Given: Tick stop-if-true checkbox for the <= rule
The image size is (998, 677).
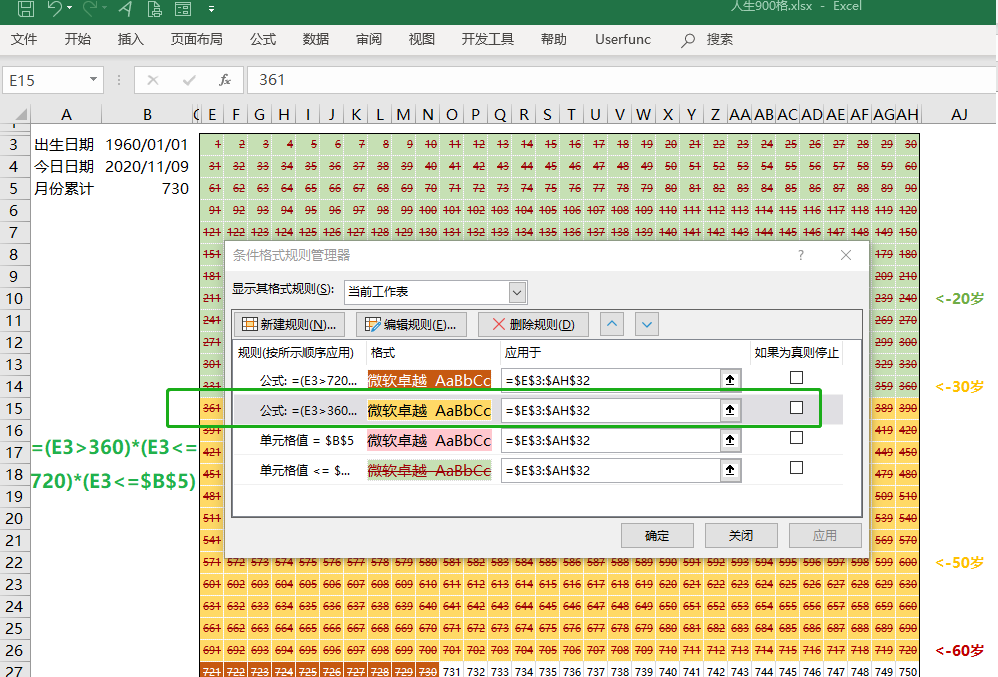Looking at the screenshot, I should point(796,468).
